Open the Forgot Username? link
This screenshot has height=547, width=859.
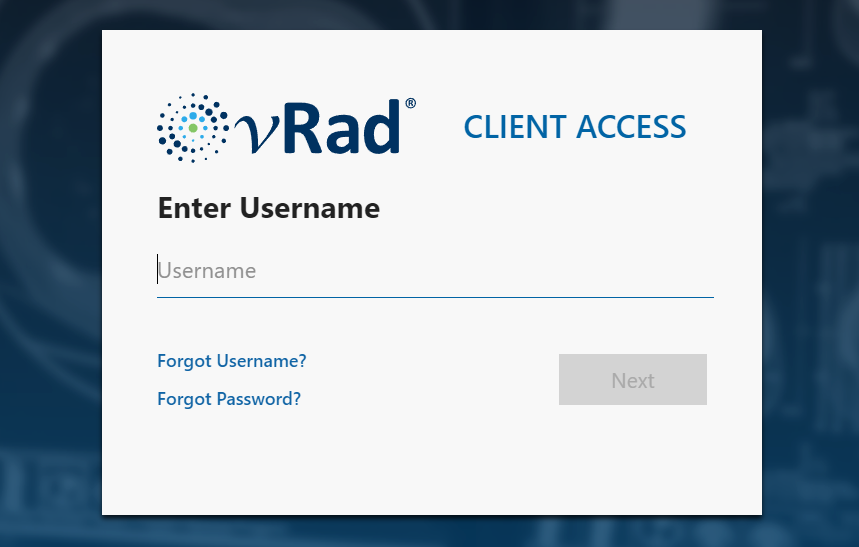tap(232, 361)
